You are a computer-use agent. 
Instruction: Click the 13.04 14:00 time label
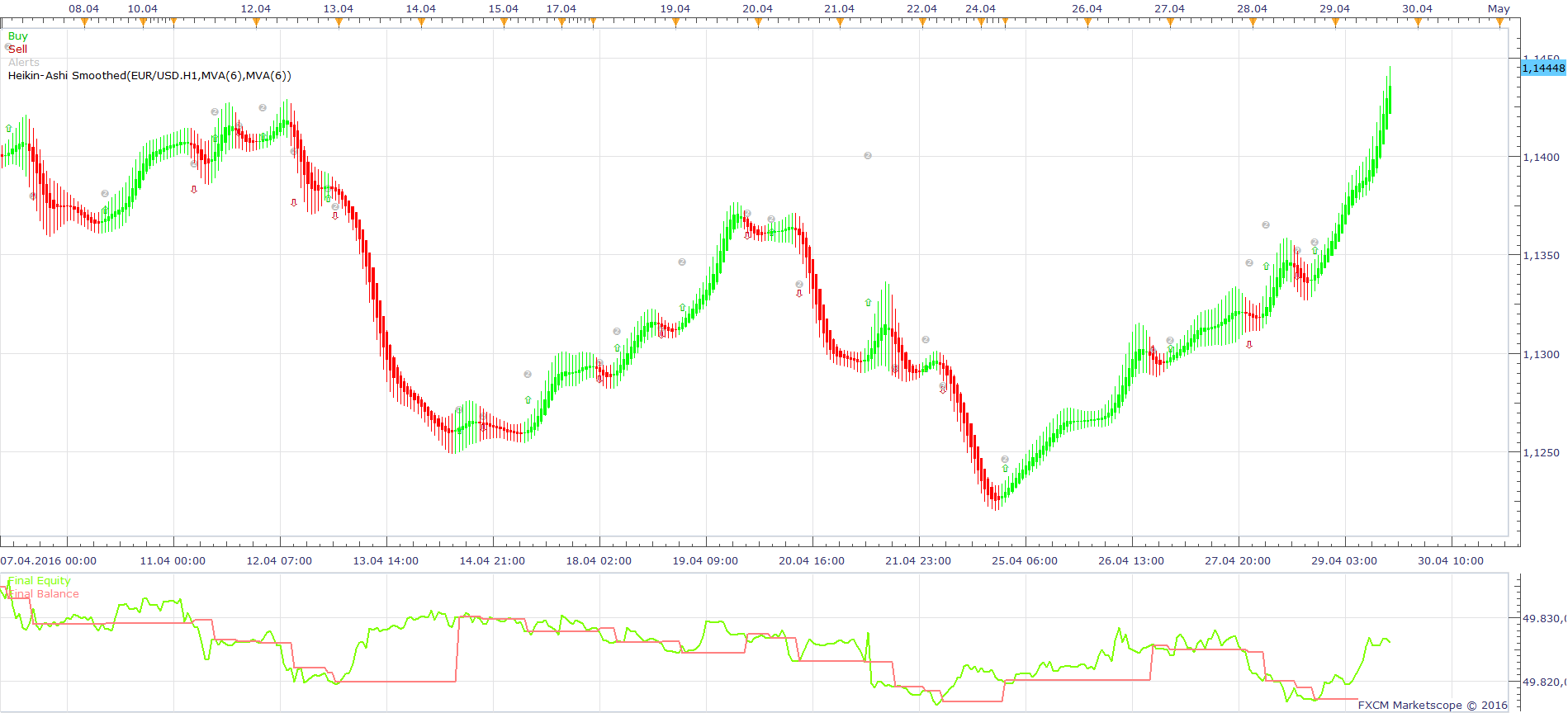386,561
